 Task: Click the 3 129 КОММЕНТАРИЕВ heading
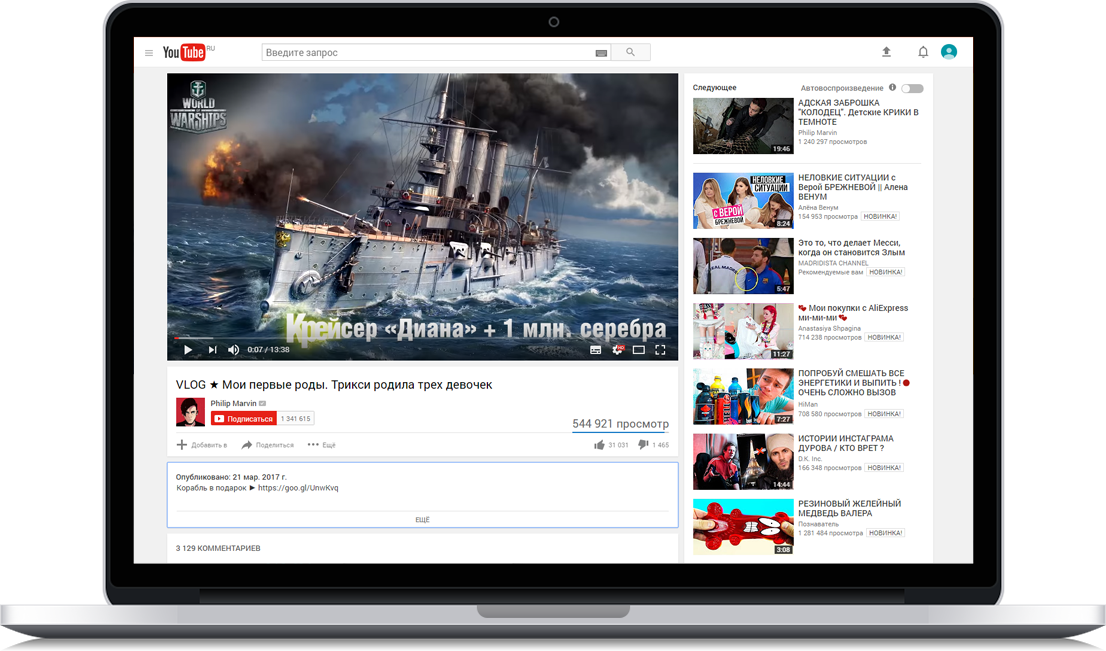(x=218, y=548)
